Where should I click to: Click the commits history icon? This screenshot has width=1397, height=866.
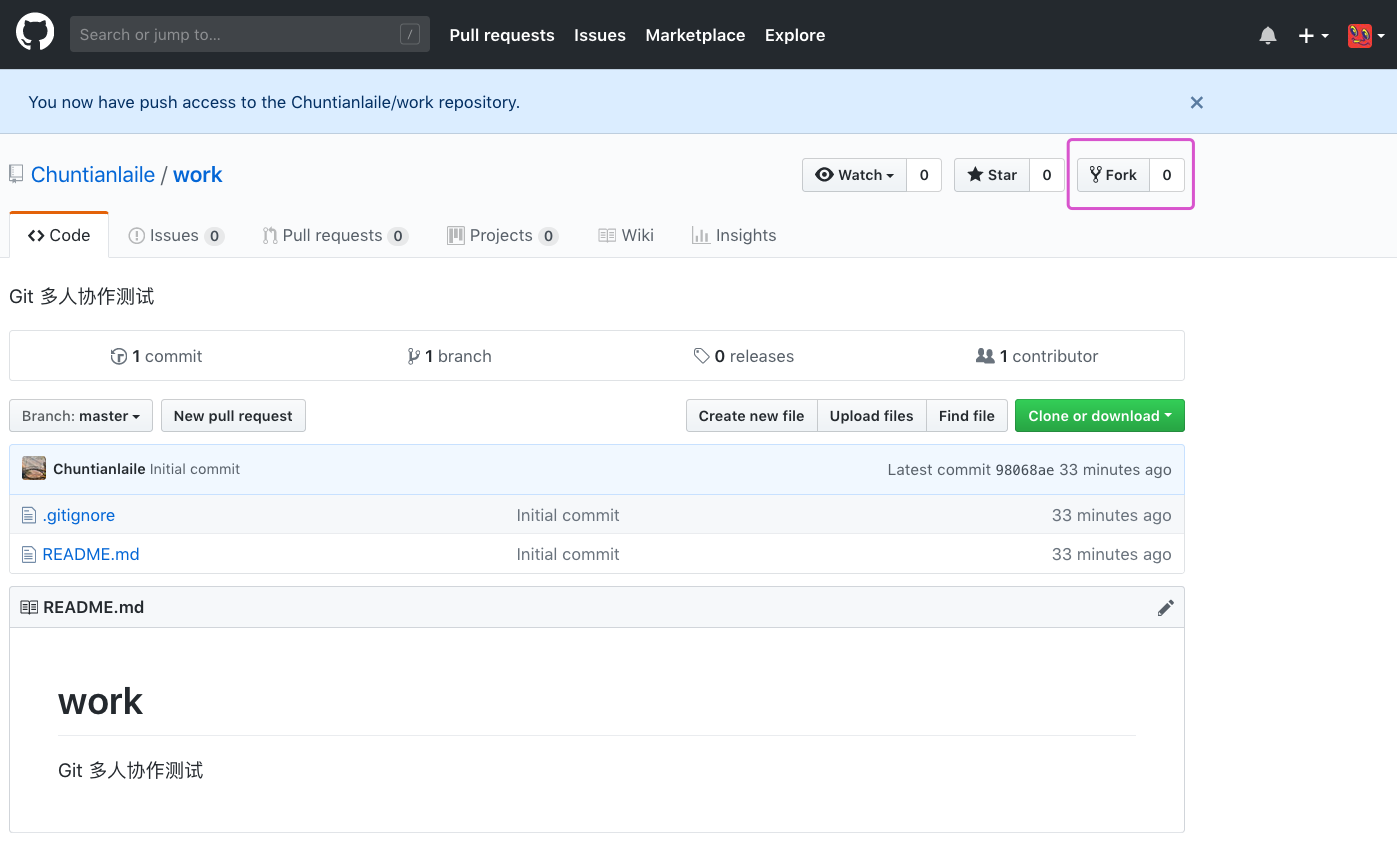pos(119,356)
